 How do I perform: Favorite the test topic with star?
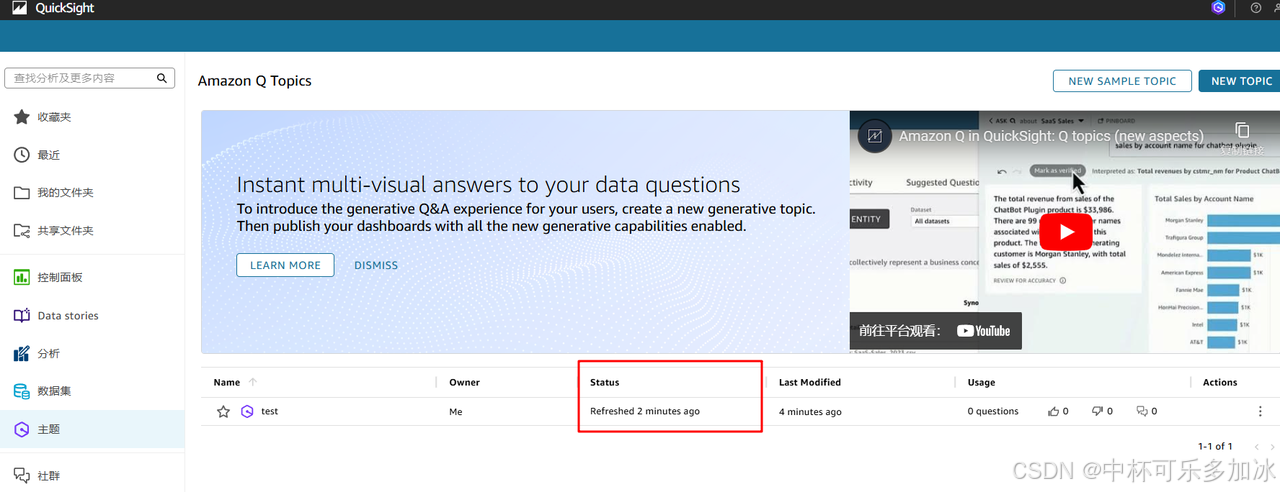tap(223, 411)
